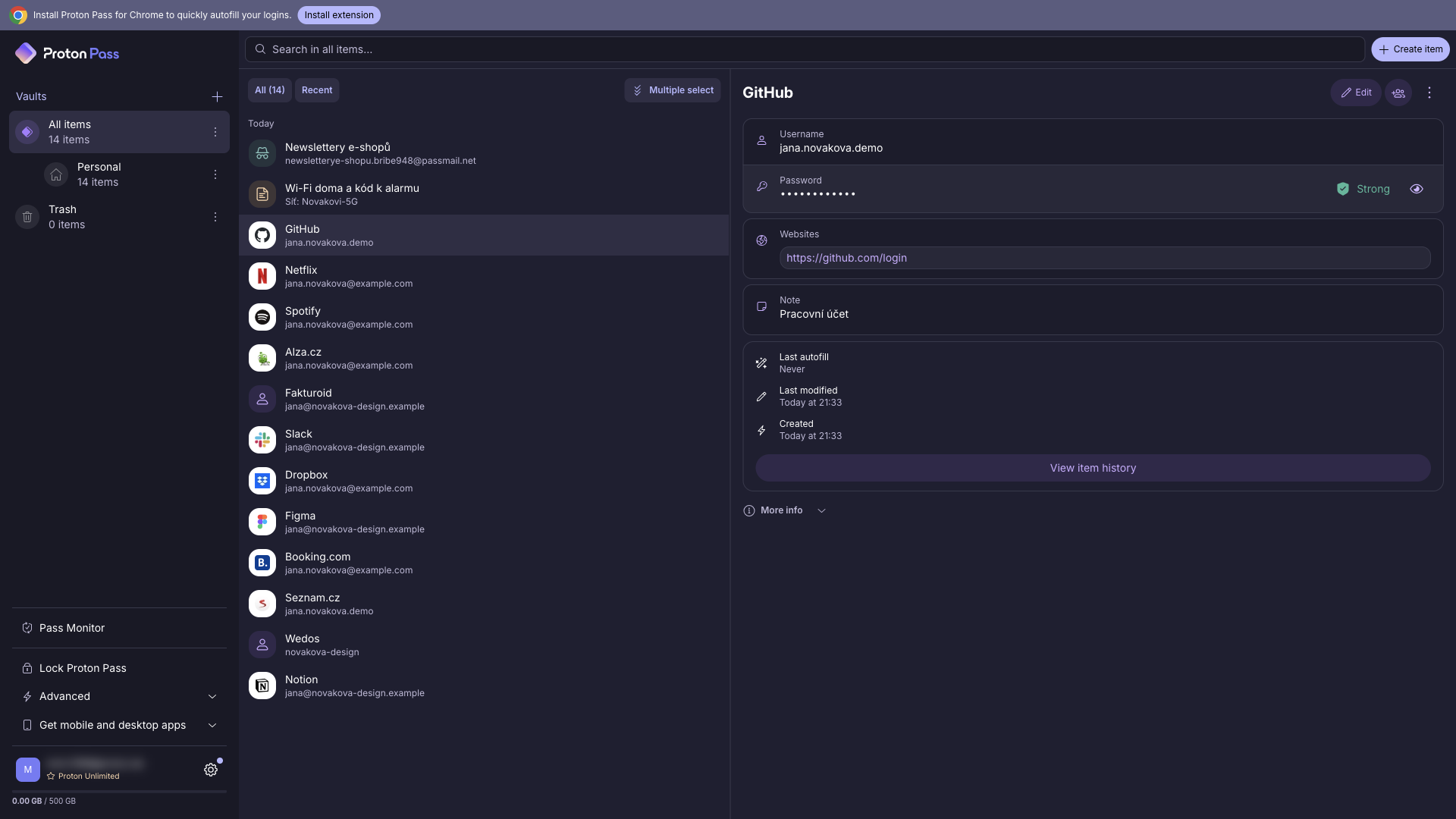Click View item history
Image resolution: width=1456 pixels, height=819 pixels.
tap(1093, 468)
